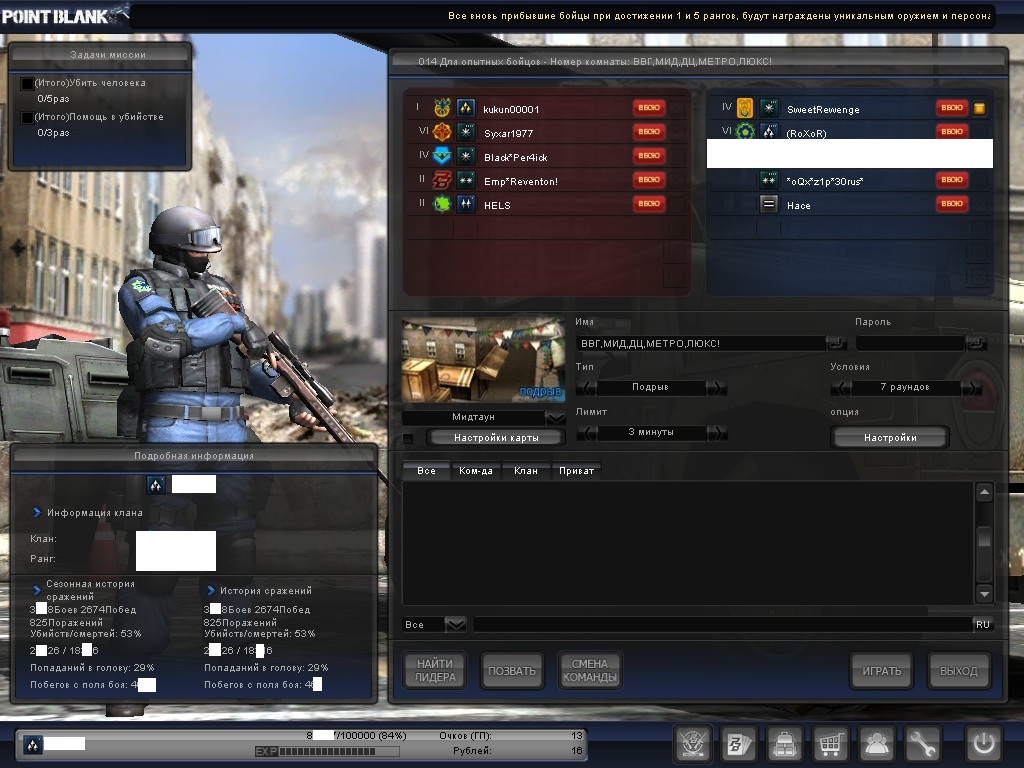This screenshot has height=768, width=1024.
Task: Click the chat scrollbar down arrow
Action: [984, 593]
